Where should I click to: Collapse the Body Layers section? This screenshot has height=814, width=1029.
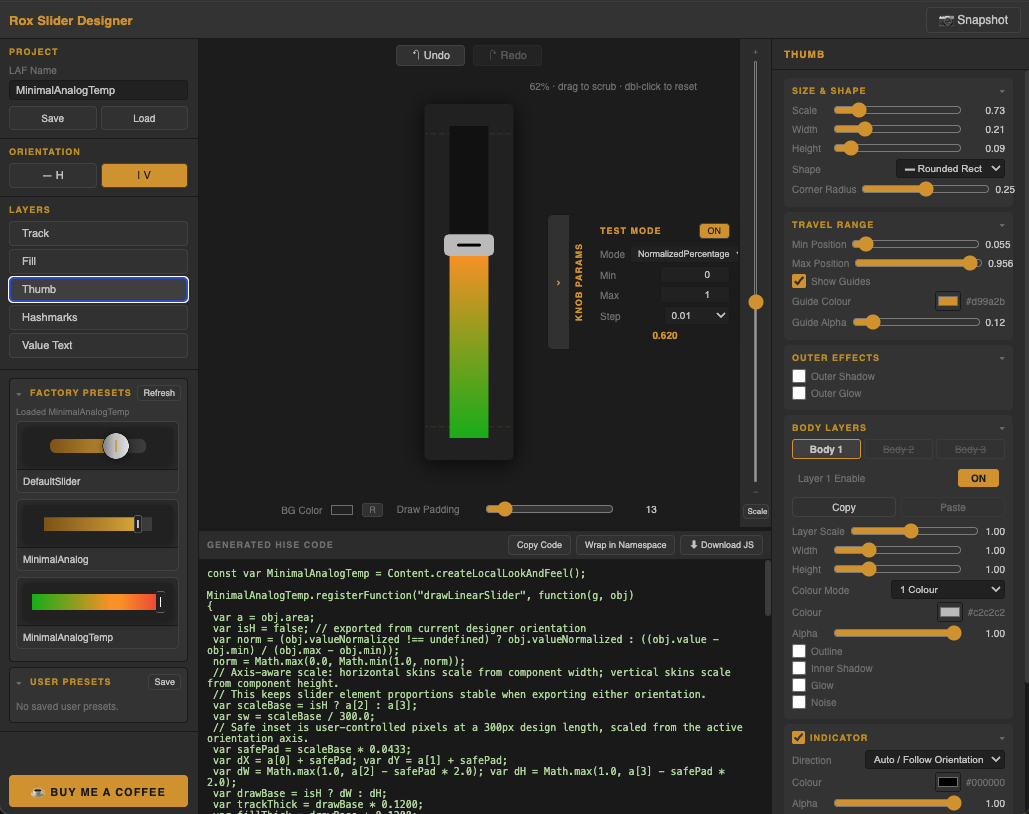(1001, 428)
